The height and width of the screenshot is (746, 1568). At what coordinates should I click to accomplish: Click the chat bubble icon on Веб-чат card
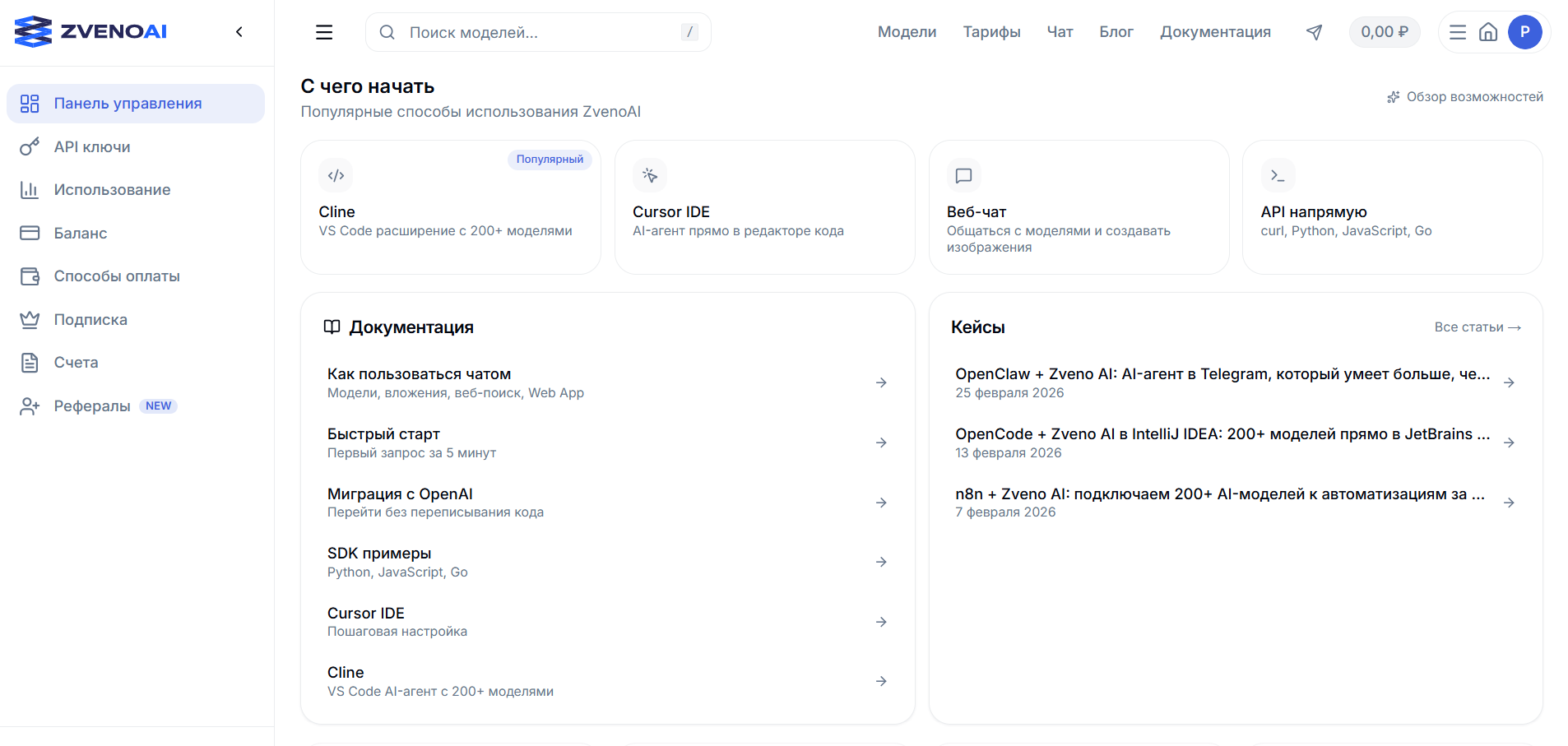tap(964, 175)
